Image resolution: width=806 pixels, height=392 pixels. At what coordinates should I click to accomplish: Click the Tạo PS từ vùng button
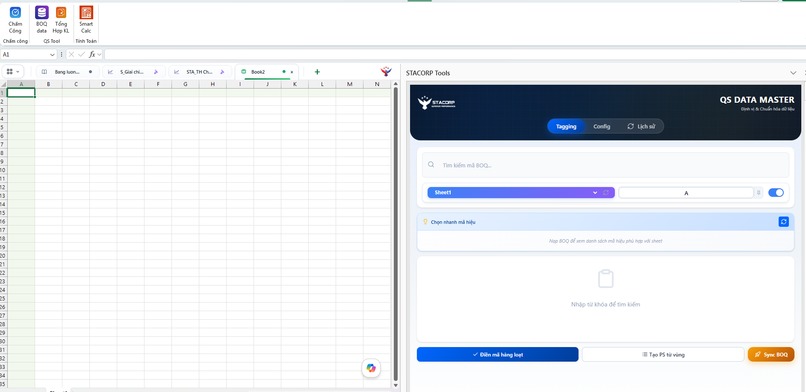tap(663, 354)
